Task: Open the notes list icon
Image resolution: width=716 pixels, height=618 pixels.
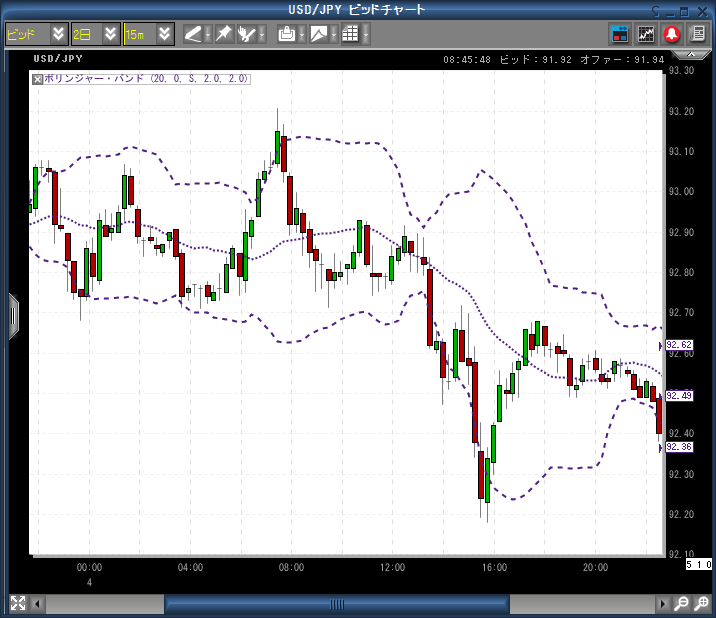Action: pyautogui.click(x=697, y=33)
